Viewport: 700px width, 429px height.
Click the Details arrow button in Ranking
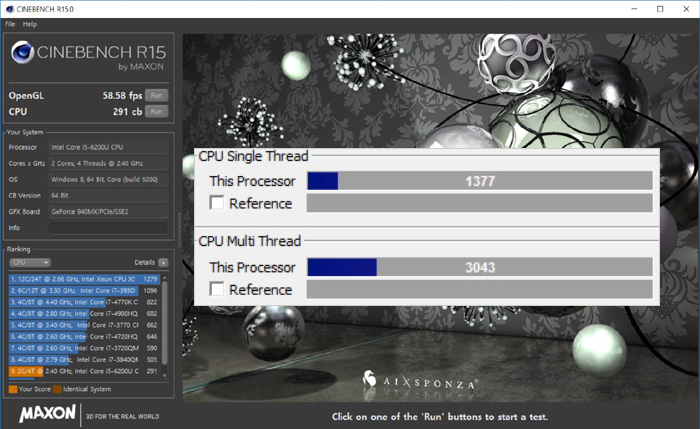[x=163, y=262]
